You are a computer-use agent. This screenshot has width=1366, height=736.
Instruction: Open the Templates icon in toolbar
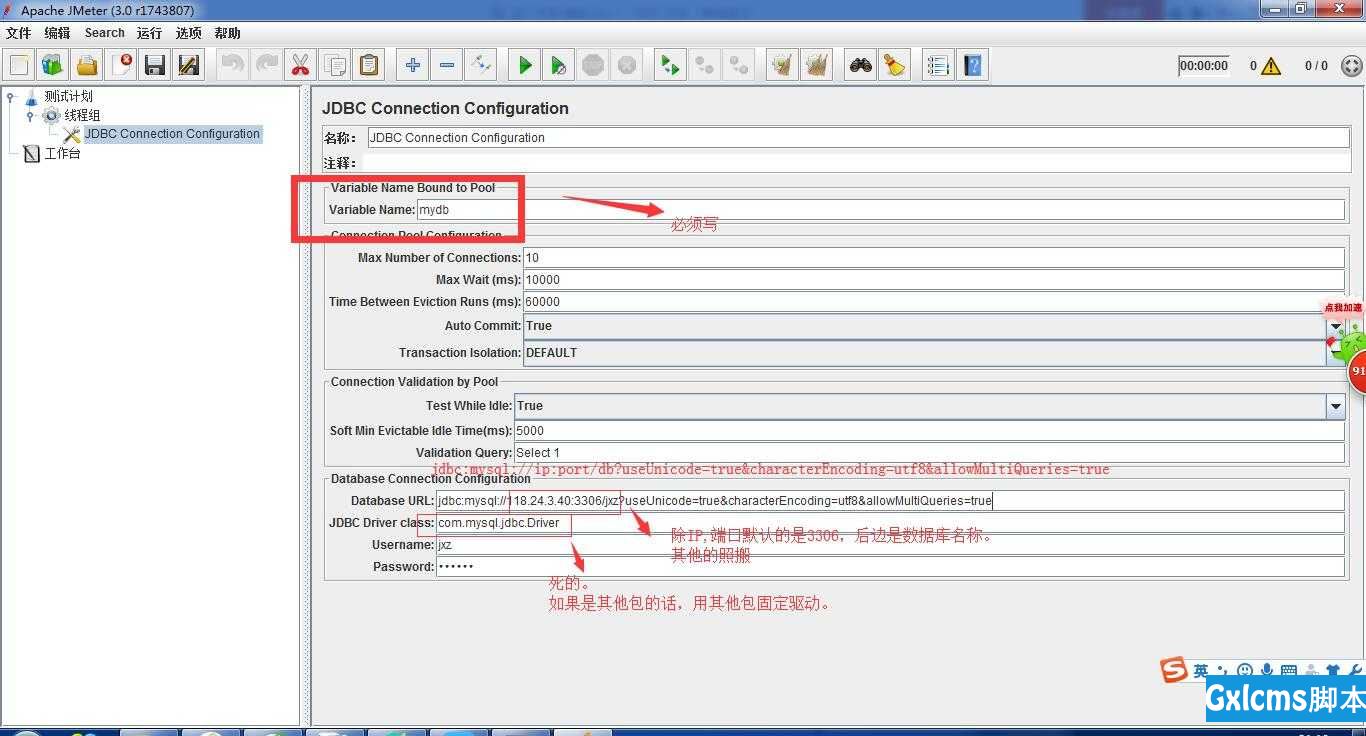53,65
